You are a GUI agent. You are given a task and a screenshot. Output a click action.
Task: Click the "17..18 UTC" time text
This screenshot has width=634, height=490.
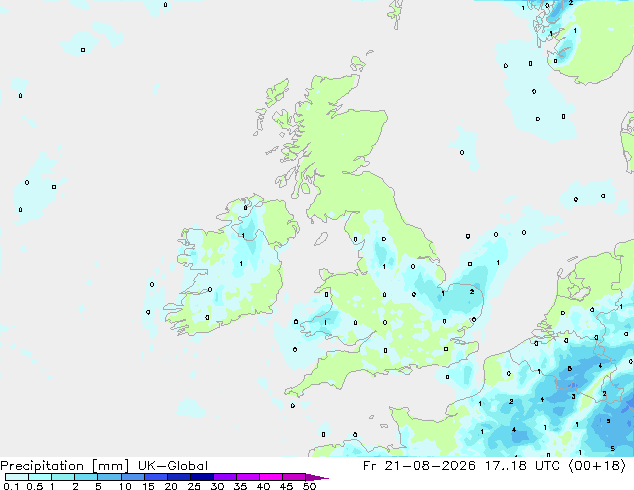[x=522, y=466]
